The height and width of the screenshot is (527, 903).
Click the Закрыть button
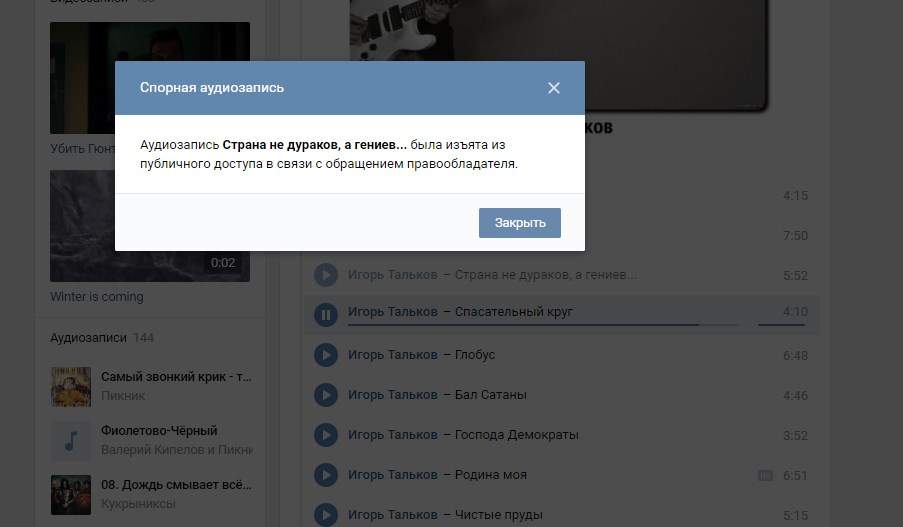pyautogui.click(x=519, y=223)
